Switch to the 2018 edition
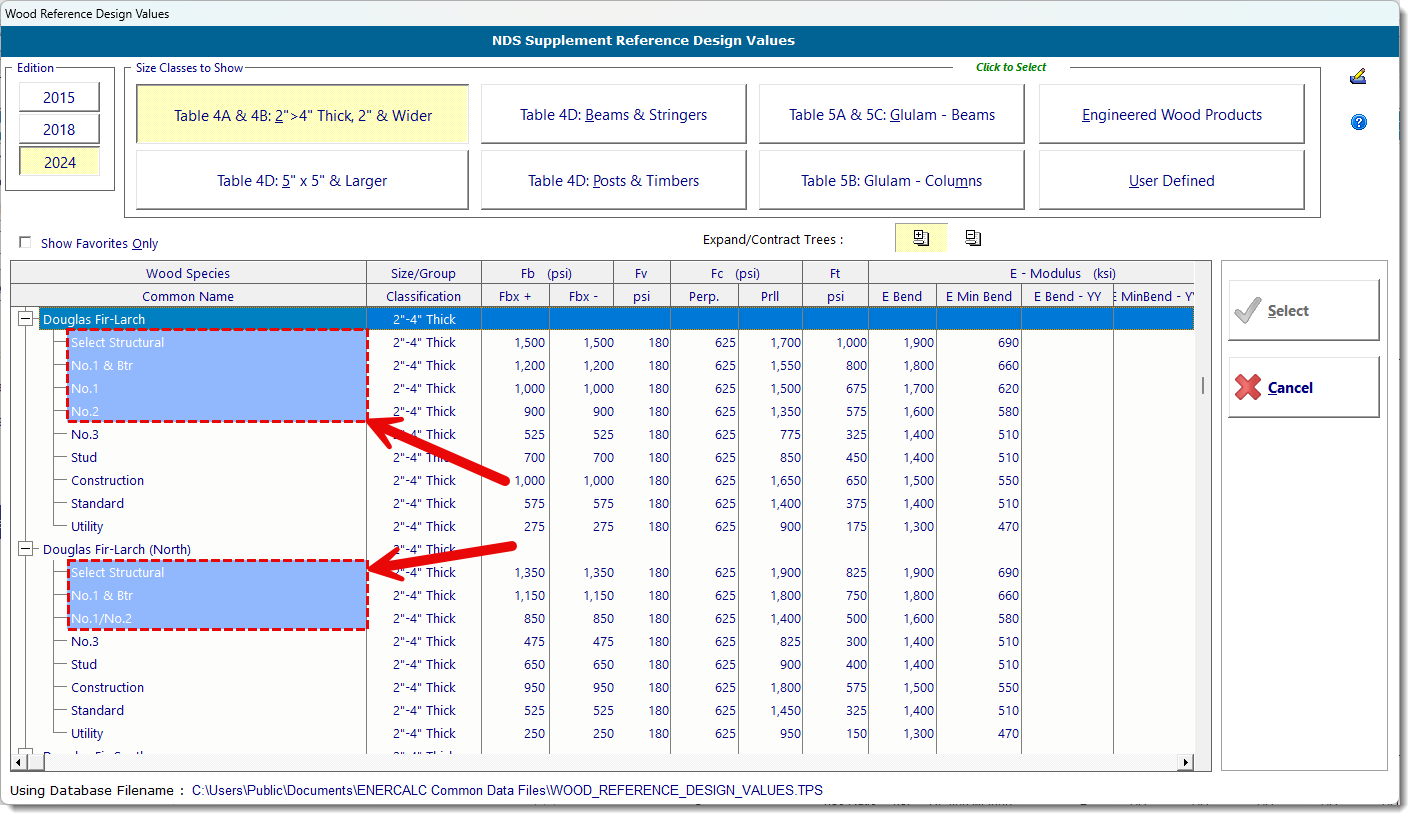This screenshot has height=820, width=1415. click(x=59, y=129)
